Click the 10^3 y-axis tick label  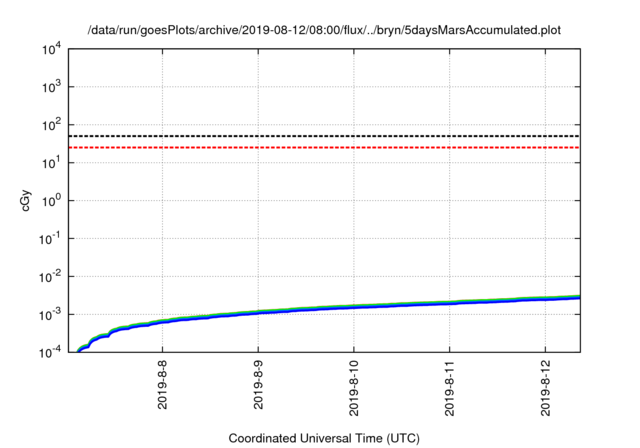[51, 87]
